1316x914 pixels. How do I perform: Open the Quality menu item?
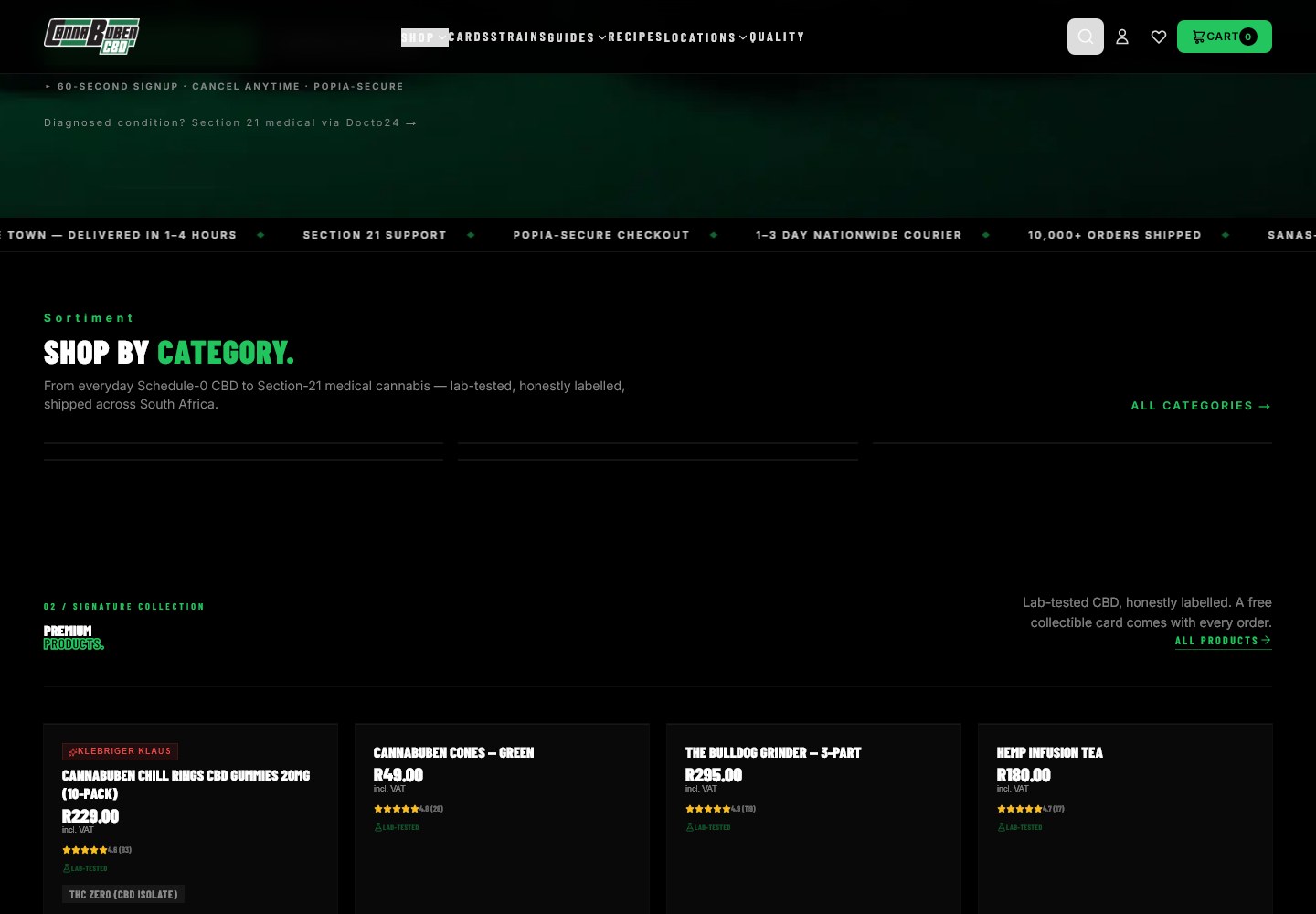pos(777,37)
